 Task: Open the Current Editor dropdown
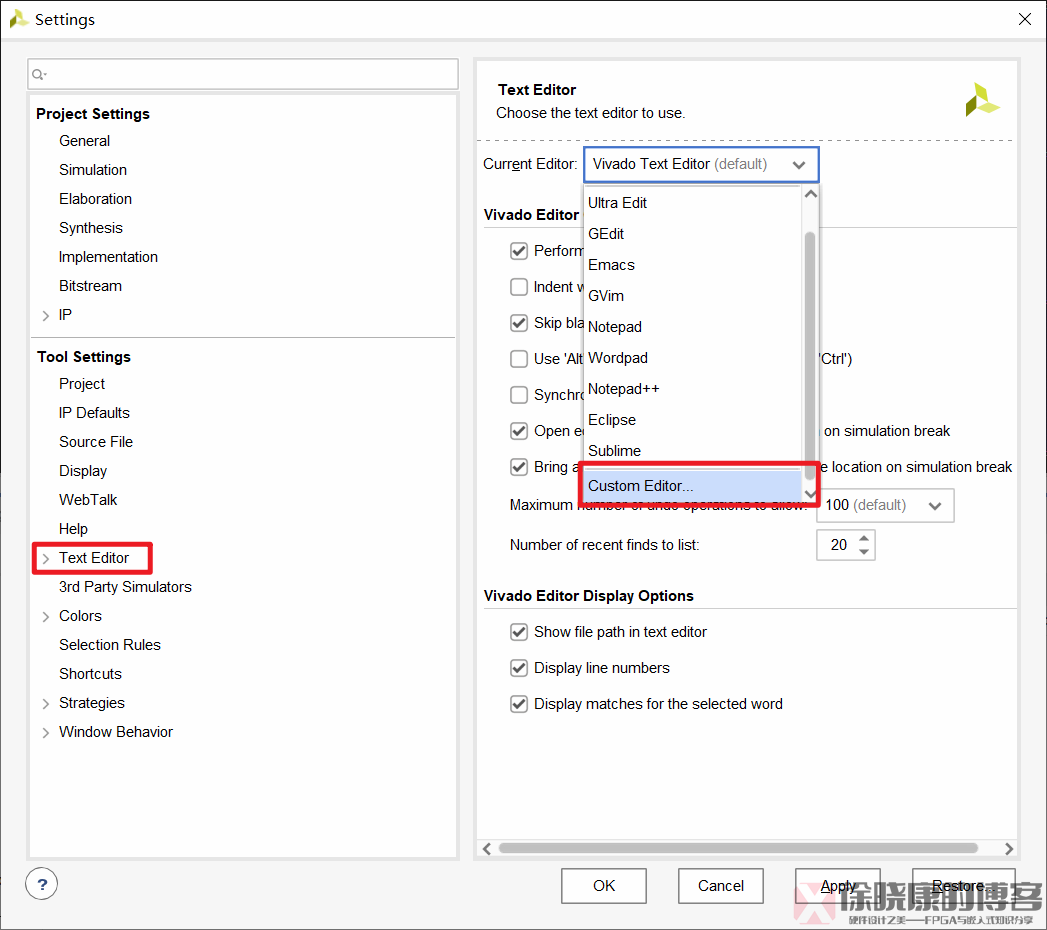point(701,164)
